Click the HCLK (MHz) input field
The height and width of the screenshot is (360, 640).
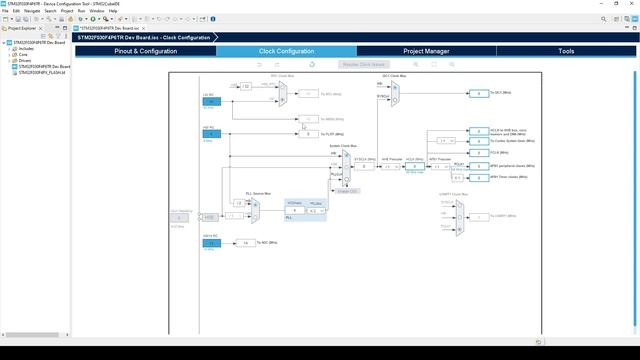click(x=415, y=166)
